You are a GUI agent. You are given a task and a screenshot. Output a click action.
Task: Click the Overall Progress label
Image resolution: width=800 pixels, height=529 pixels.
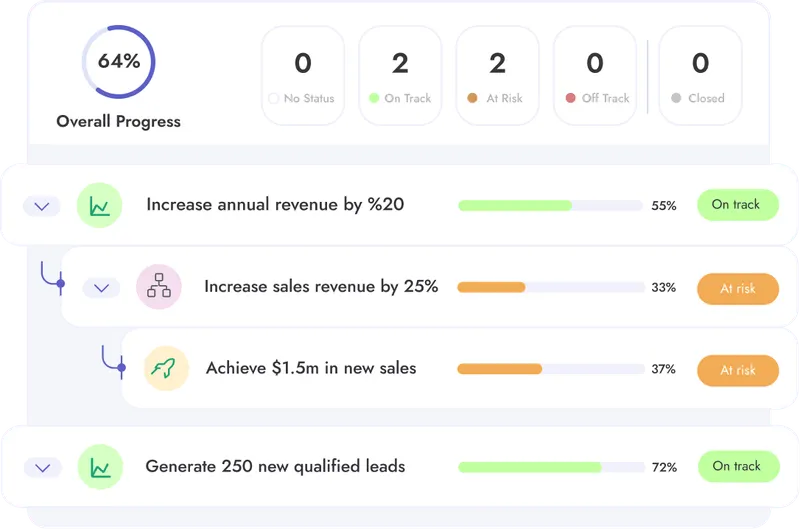coord(118,121)
